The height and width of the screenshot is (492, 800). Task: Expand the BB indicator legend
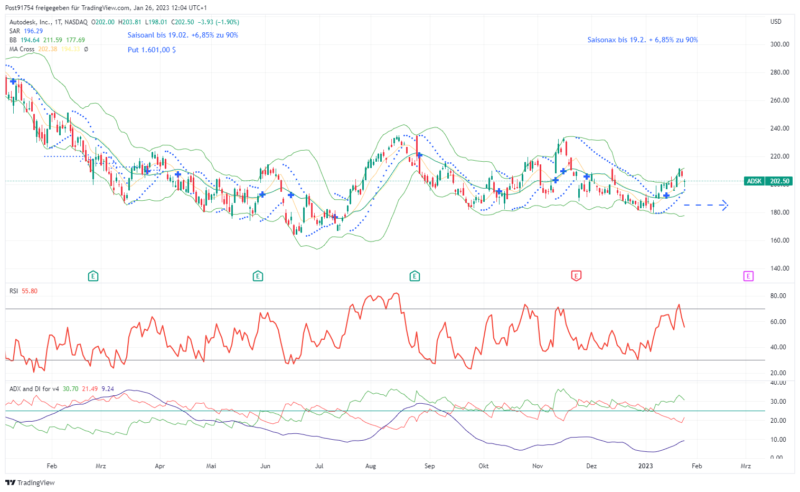(x=14, y=38)
